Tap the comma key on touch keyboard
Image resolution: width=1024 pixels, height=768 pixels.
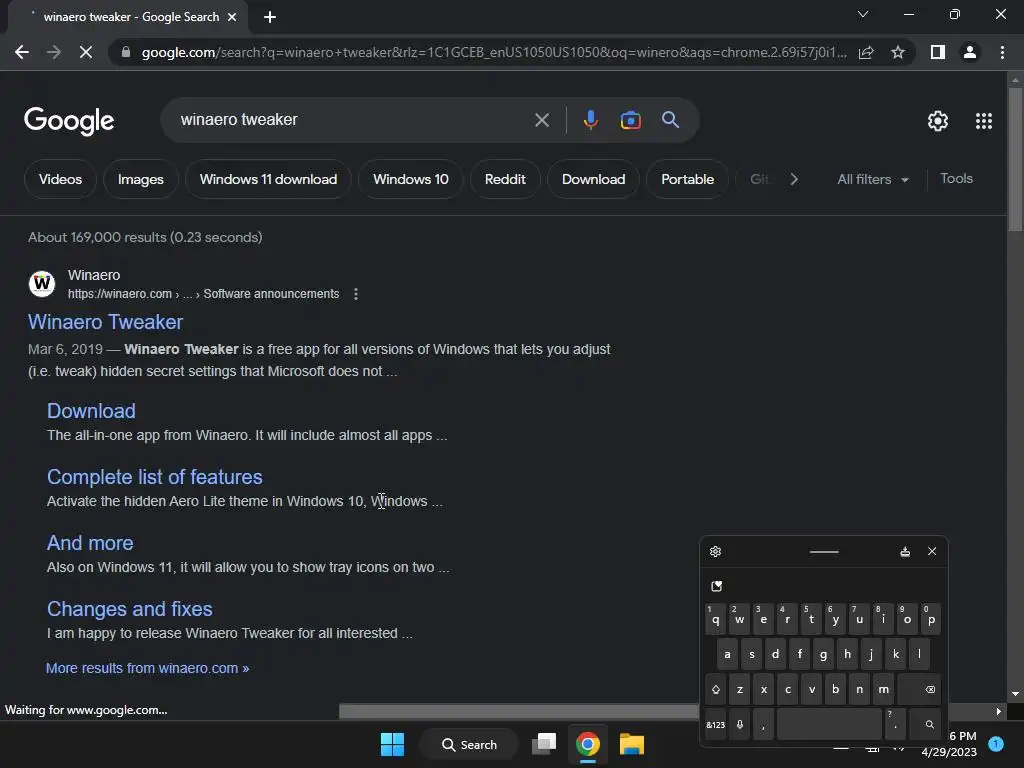763,724
